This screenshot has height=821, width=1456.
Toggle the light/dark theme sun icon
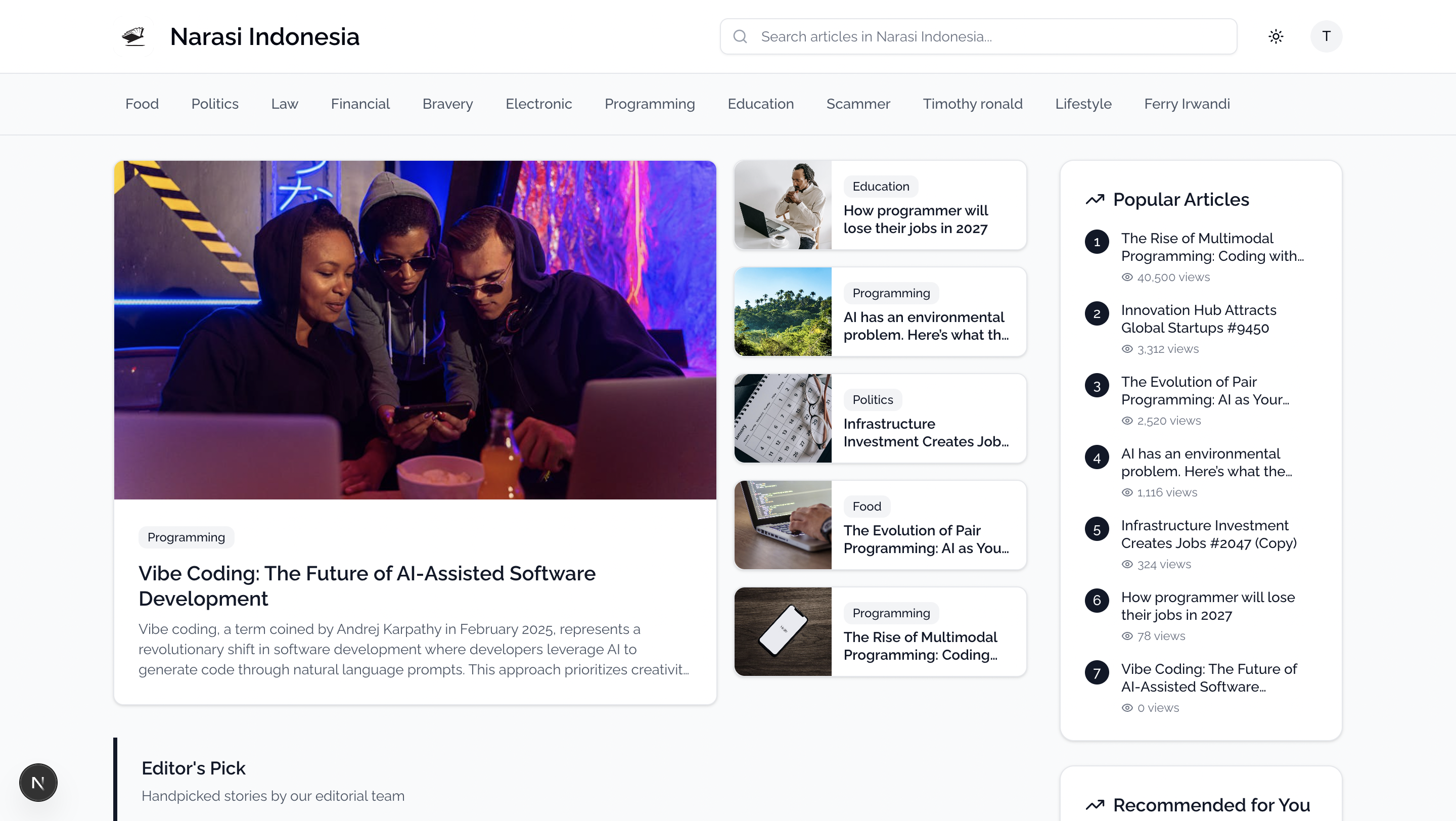pos(1276,37)
